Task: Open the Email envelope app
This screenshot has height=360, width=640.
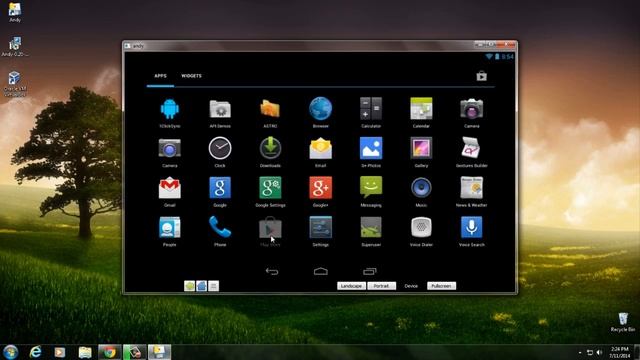Action: click(320, 149)
